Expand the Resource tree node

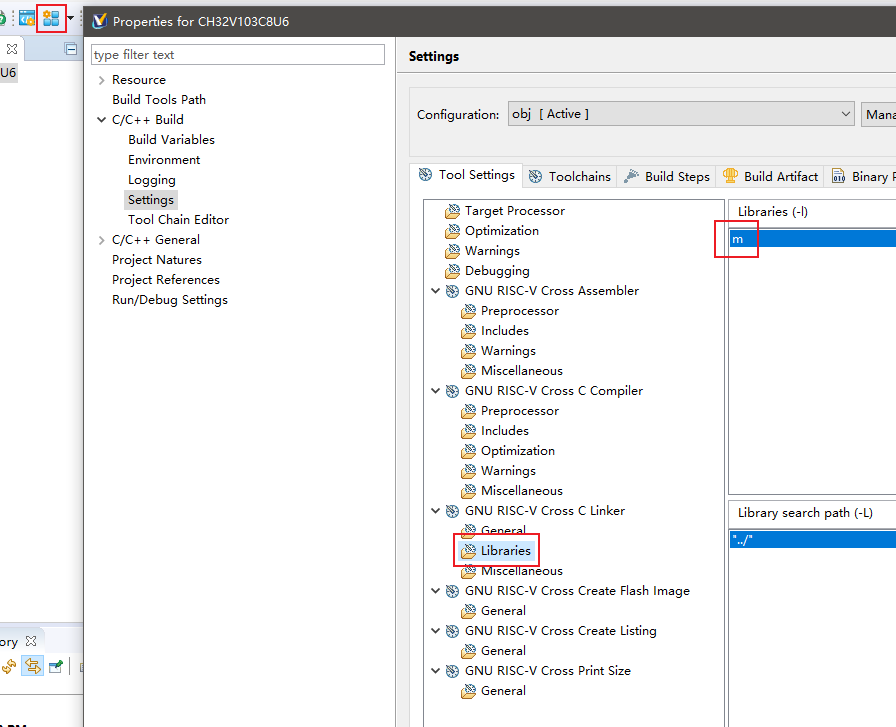tap(102, 80)
